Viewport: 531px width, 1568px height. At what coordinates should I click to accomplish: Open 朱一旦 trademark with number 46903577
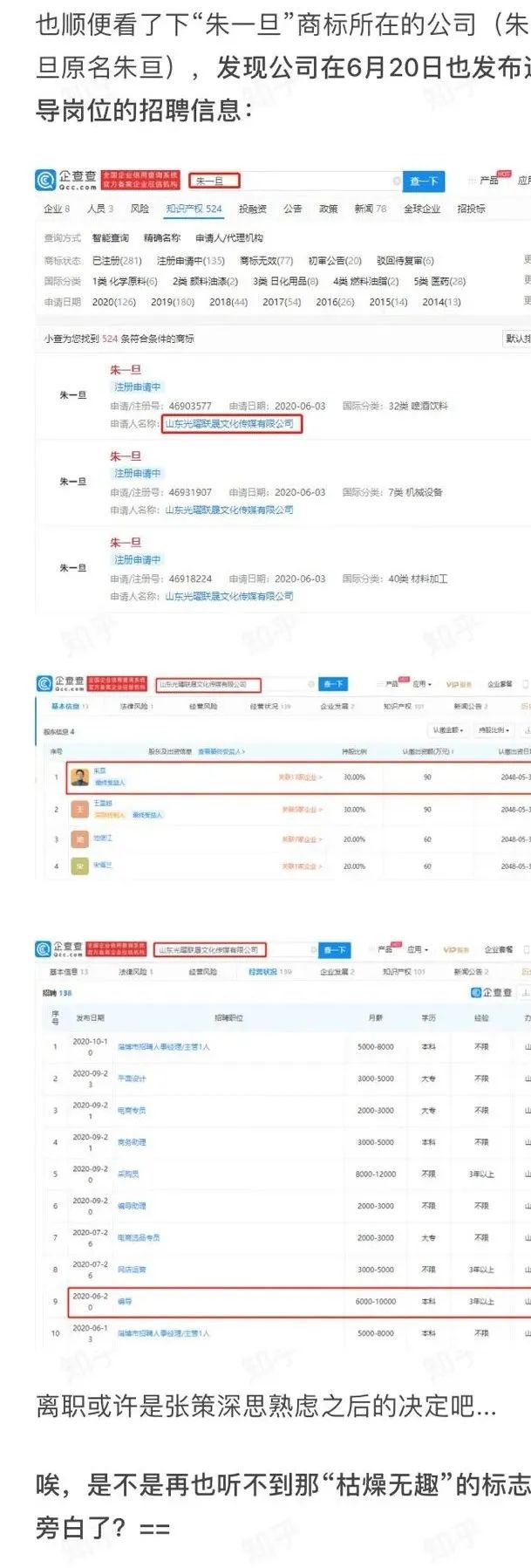pos(126,370)
